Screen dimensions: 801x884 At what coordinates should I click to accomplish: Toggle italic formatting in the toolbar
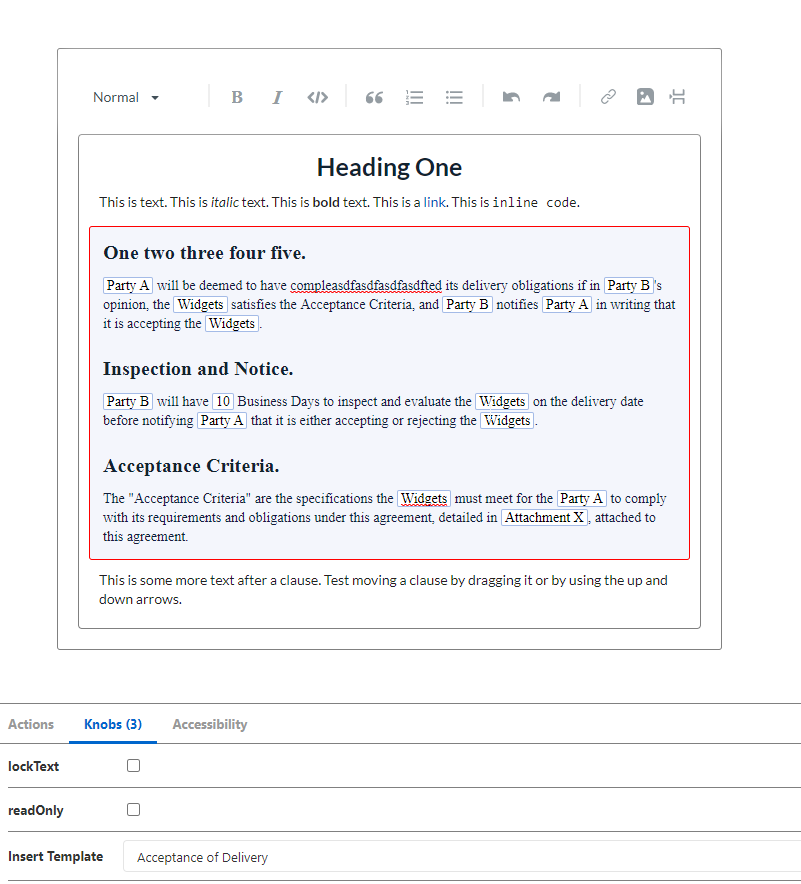277,97
